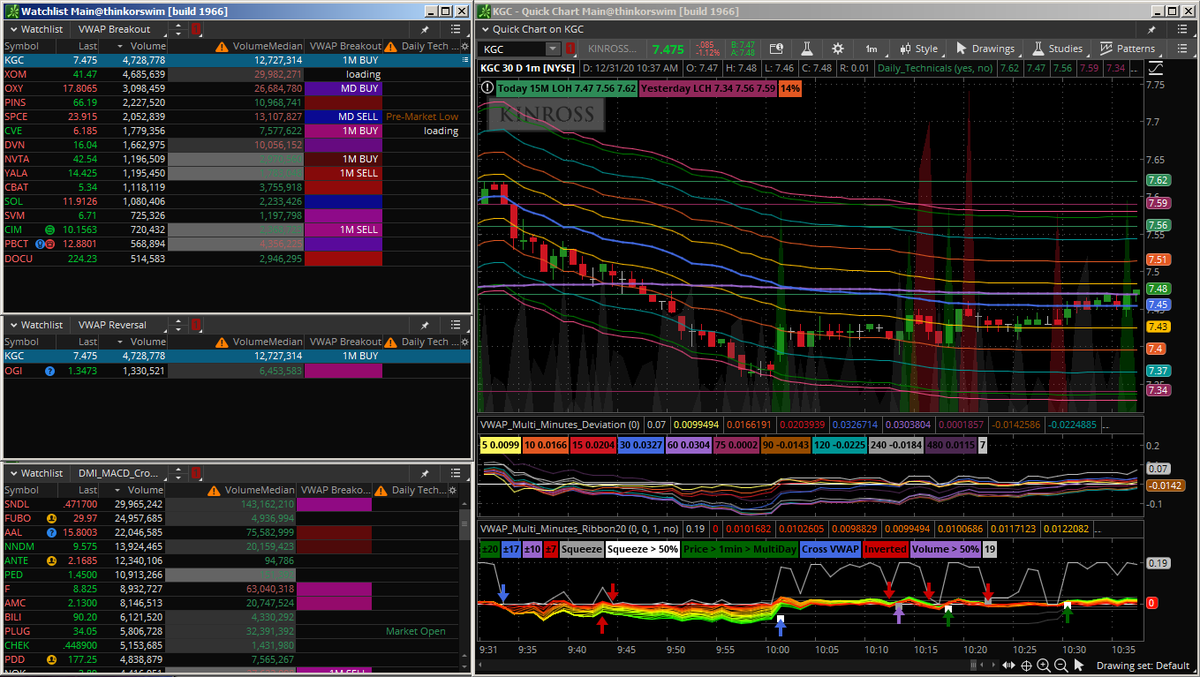Sort top watchlist by Volume column
The width and height of the screenshot is (1200, 677).
tap(134, 46)
